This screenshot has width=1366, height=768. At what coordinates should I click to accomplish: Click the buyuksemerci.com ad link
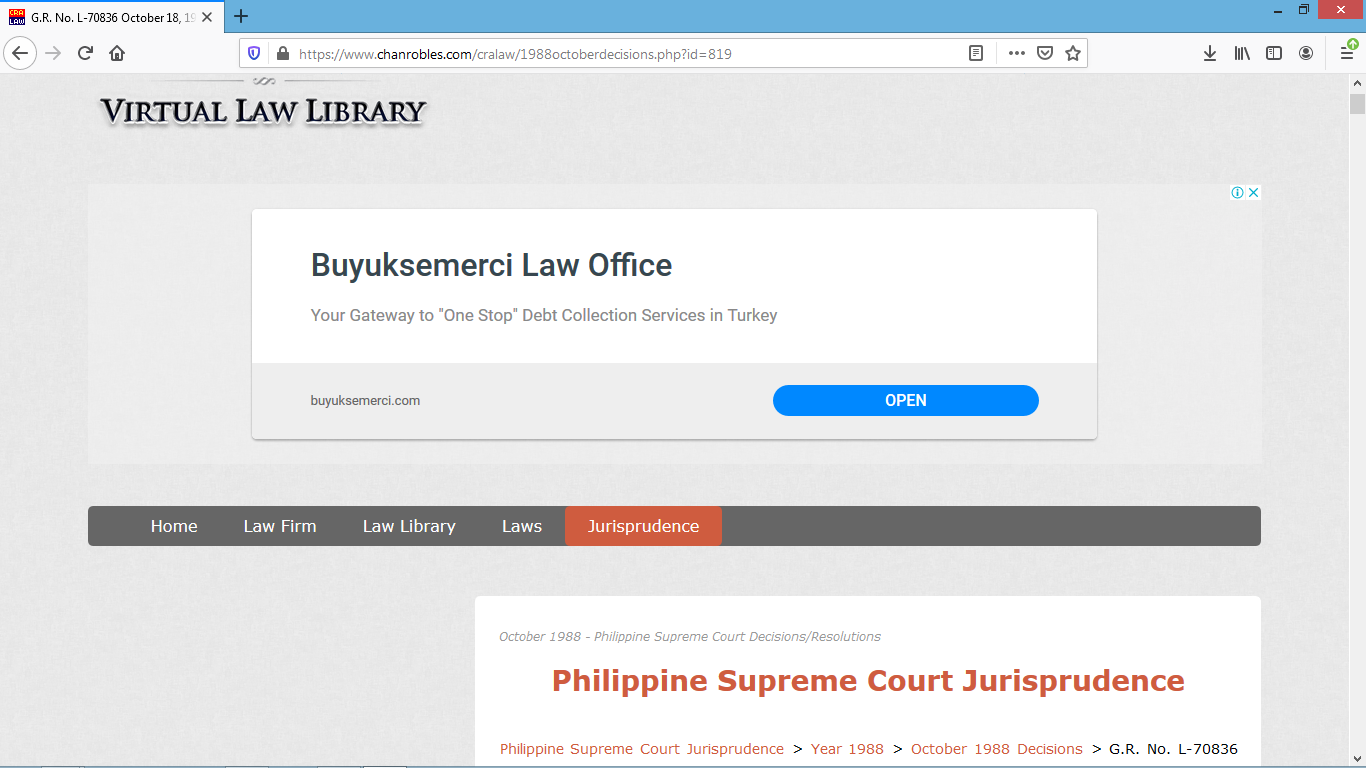365,401
